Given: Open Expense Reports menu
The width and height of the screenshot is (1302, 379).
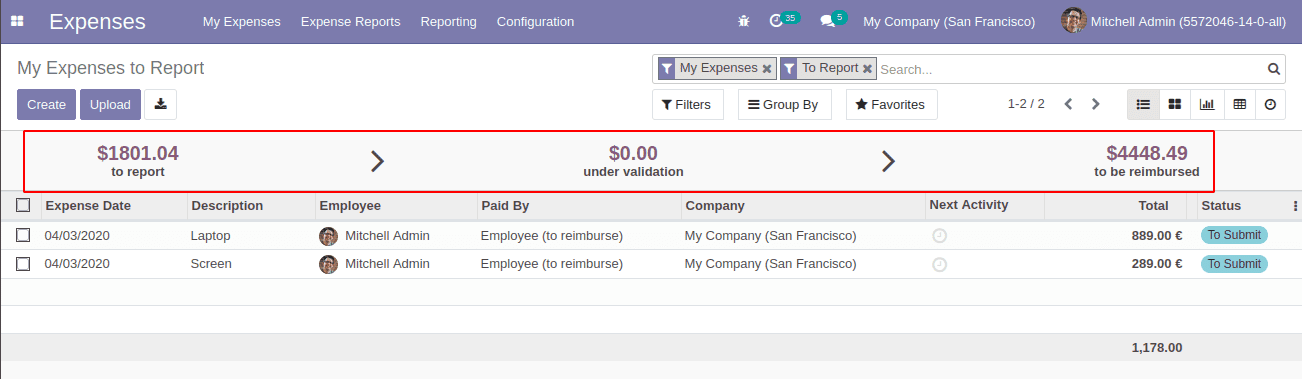Looking at the screenshot, I should 350,21.
